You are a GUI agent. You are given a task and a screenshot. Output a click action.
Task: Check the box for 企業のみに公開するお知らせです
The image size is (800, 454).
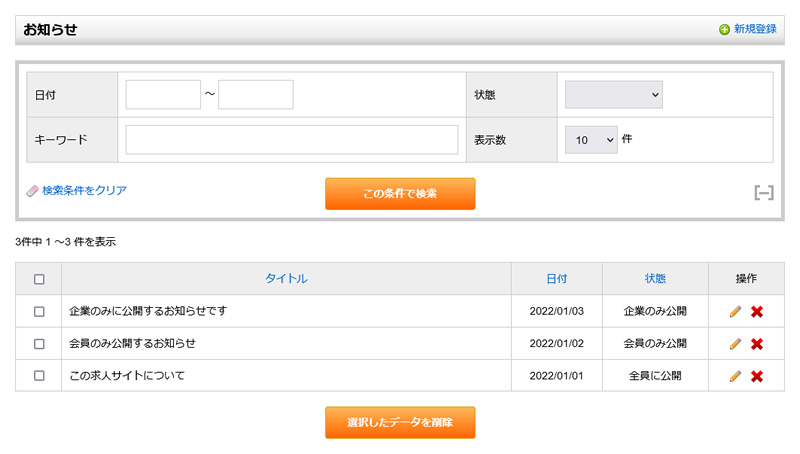click(39, 312)
